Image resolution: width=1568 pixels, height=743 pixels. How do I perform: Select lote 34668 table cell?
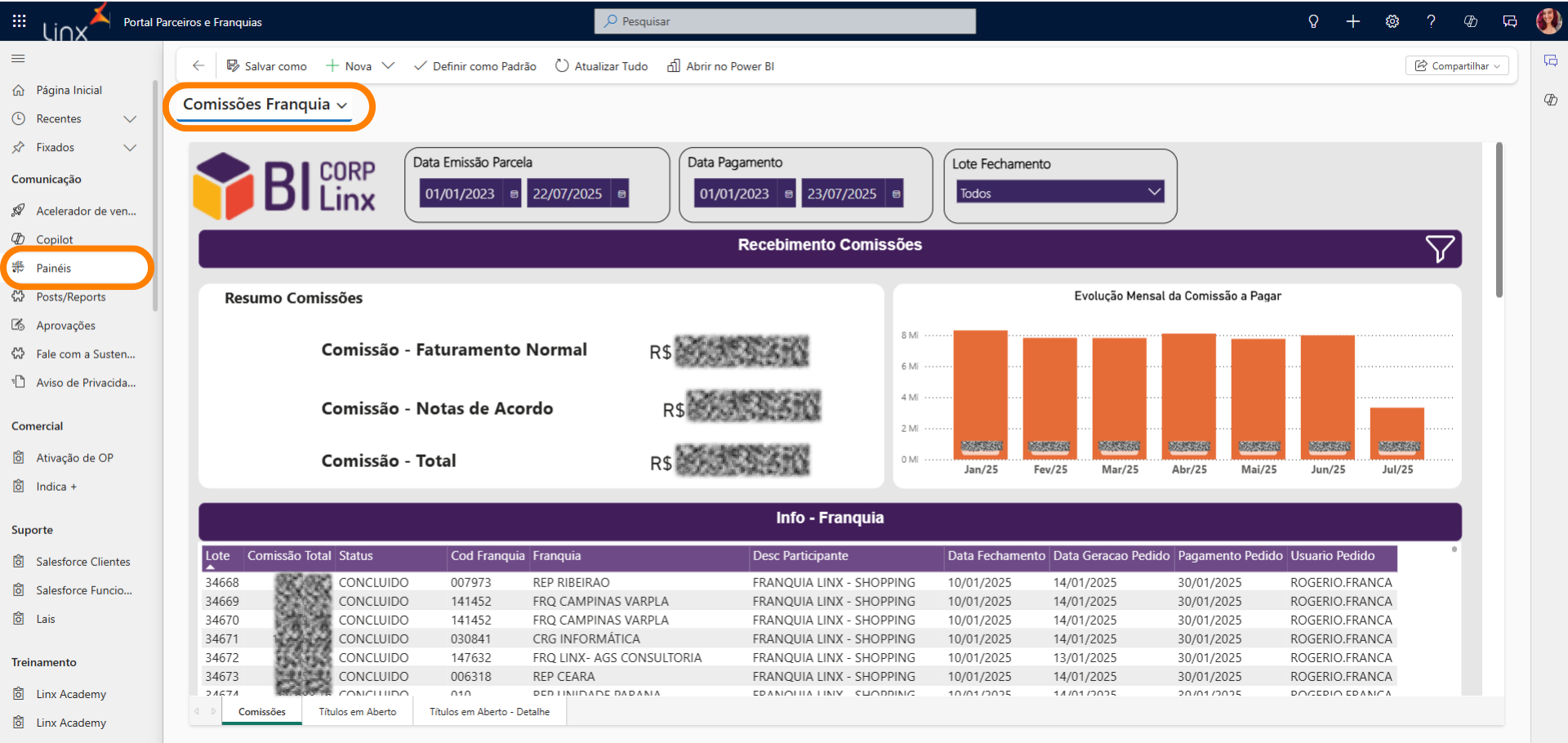pyautogui.click(x=222, y=582)
